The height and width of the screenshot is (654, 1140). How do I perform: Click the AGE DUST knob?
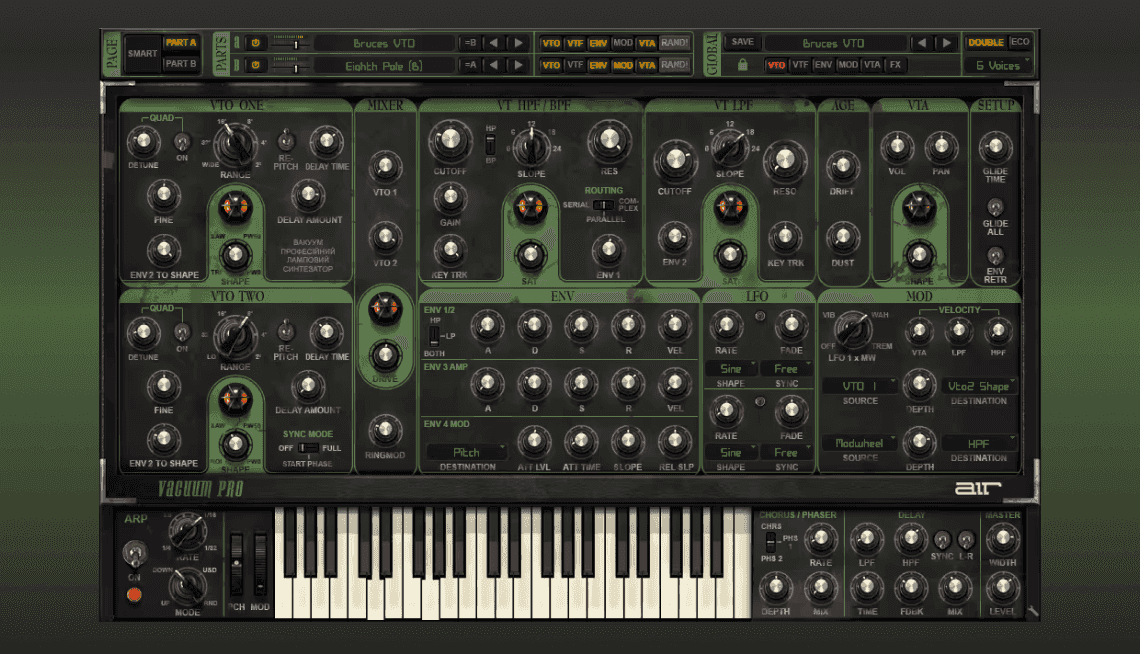pyautogui.click(x=843, y=238)
